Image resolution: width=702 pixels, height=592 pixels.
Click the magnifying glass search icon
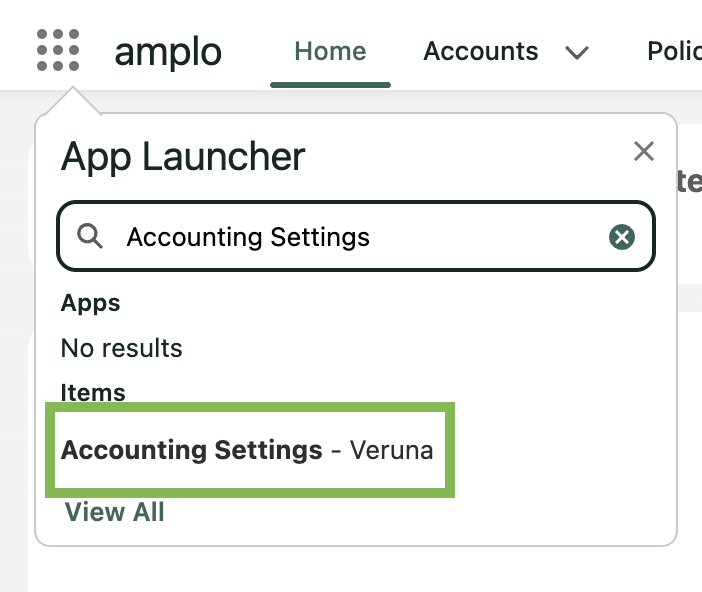click(90, 236)
